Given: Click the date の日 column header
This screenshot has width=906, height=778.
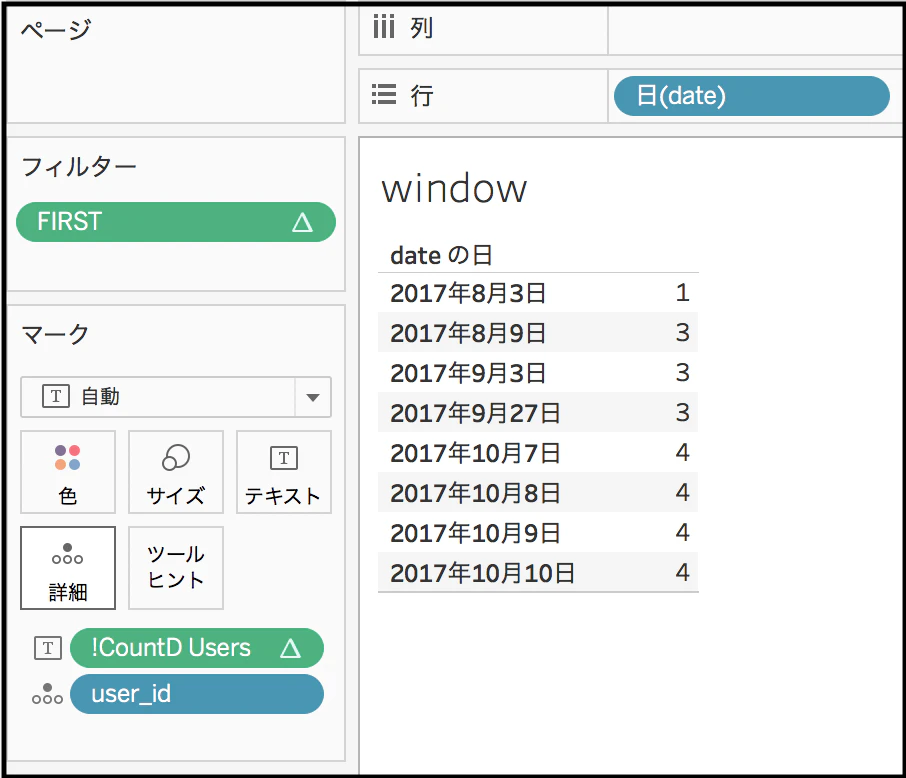Looking at the screenshot, I should click(x=441, y=255).
